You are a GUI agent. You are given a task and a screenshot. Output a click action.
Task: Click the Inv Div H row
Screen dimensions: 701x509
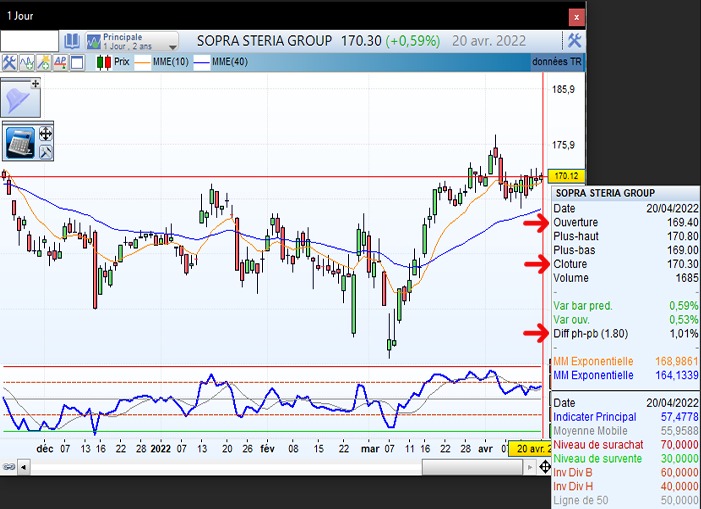625,486
